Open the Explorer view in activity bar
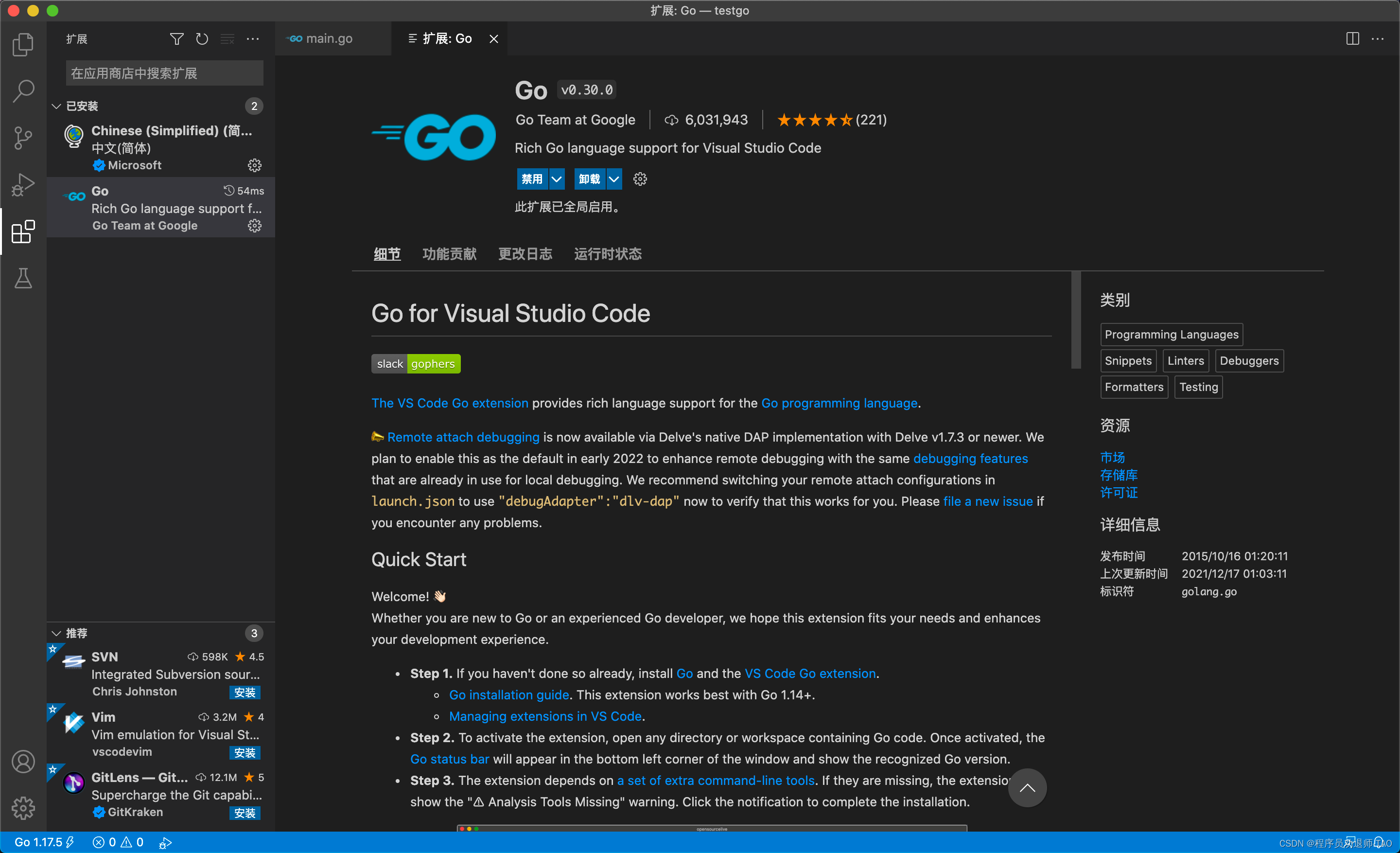This screenshot has width=1400, height=853. (x=23, y=44)
